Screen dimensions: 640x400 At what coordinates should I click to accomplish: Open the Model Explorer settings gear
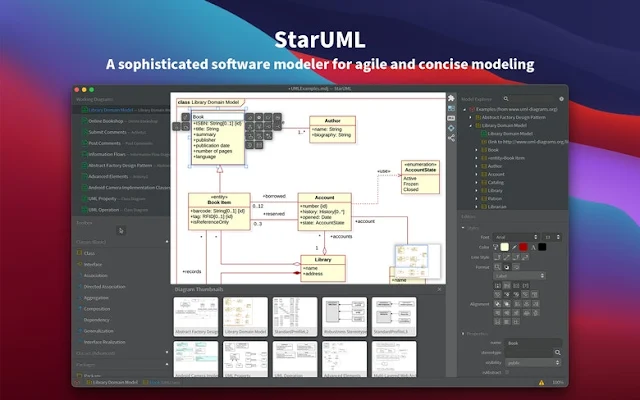click(561, 99)
